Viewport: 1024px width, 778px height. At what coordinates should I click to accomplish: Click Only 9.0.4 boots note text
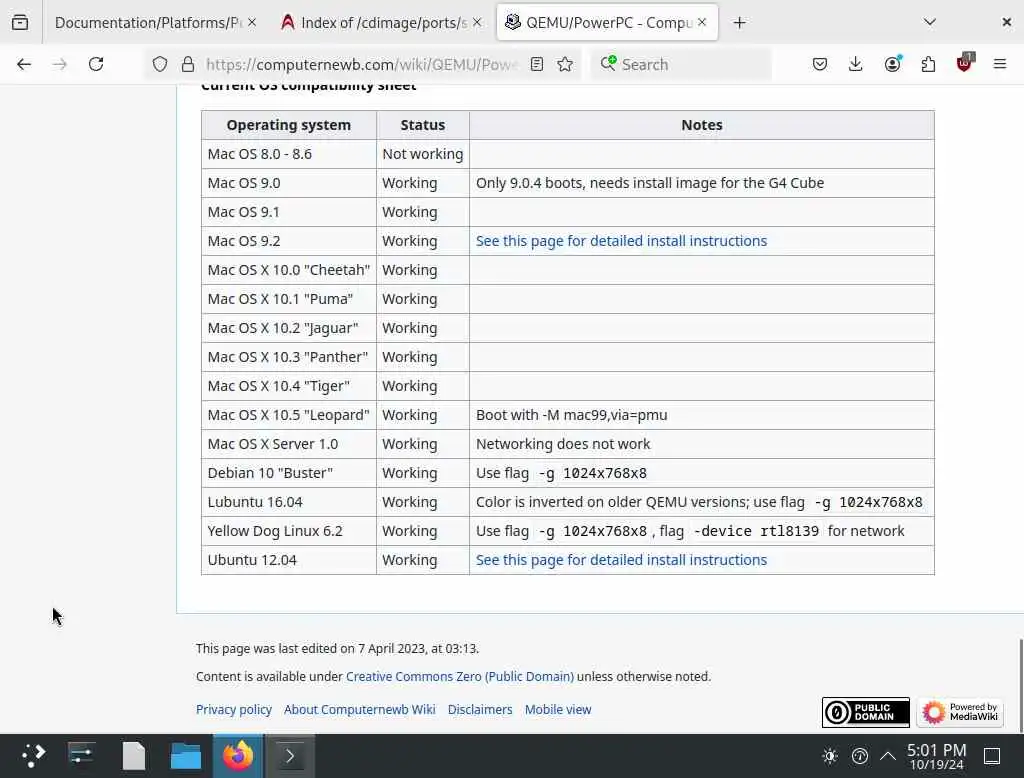pos(650,183)
